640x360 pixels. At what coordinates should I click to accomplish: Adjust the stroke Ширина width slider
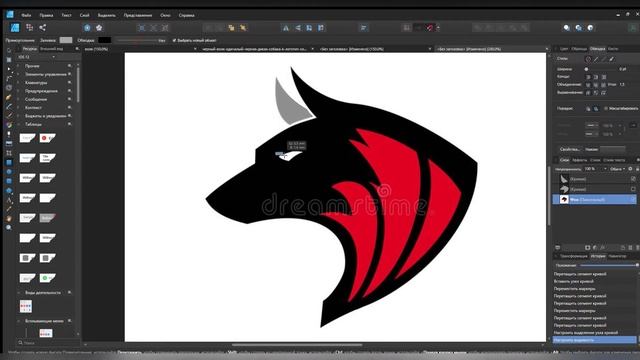click(600, 69)
